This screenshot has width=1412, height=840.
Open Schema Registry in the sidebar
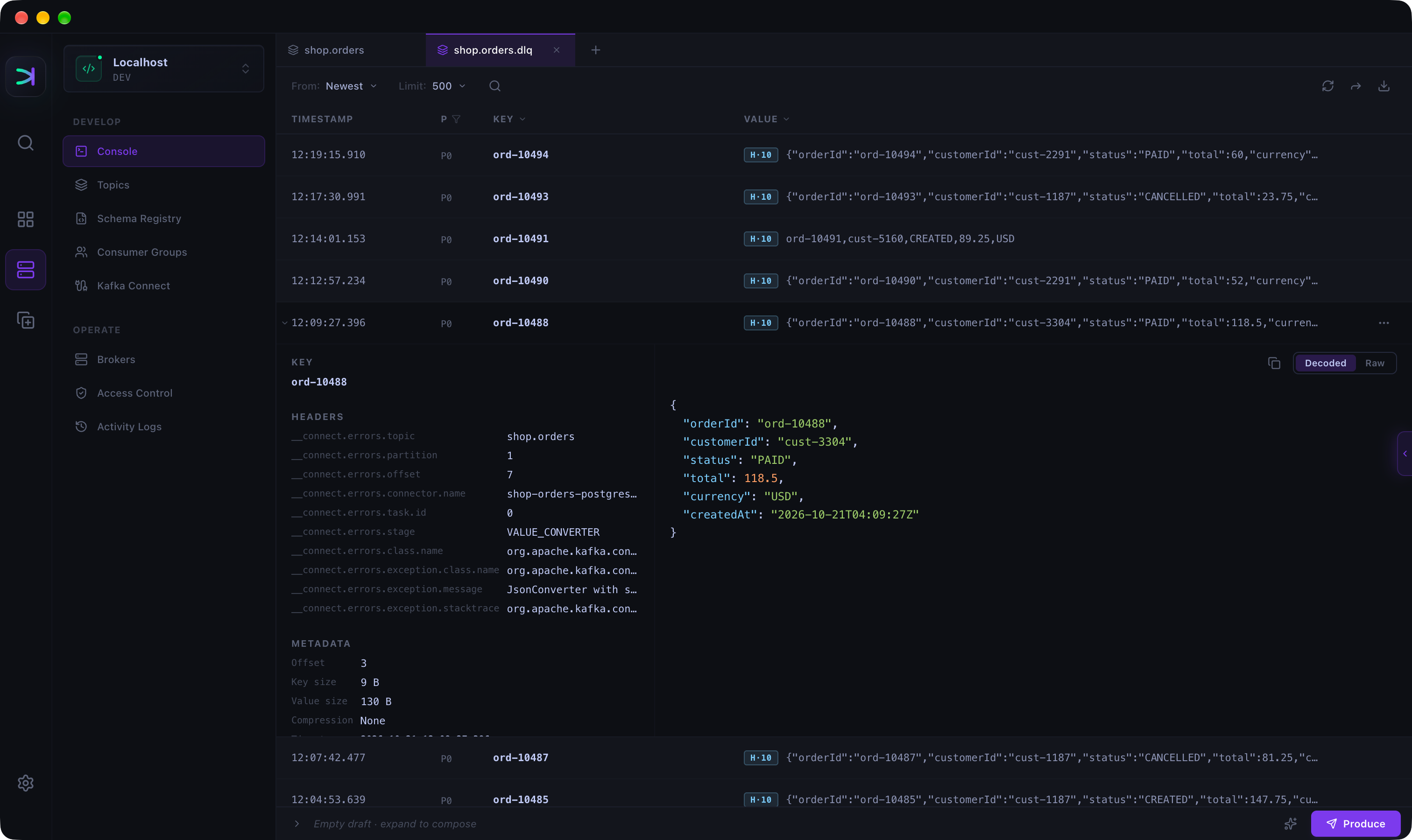click(164, 218)
